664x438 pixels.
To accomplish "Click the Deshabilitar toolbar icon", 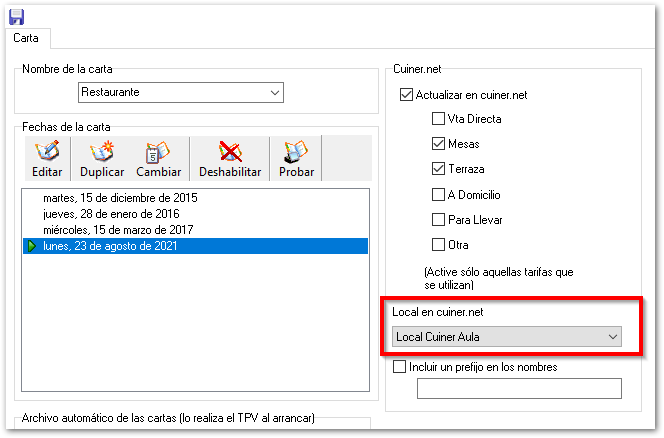I will [230, 159].
